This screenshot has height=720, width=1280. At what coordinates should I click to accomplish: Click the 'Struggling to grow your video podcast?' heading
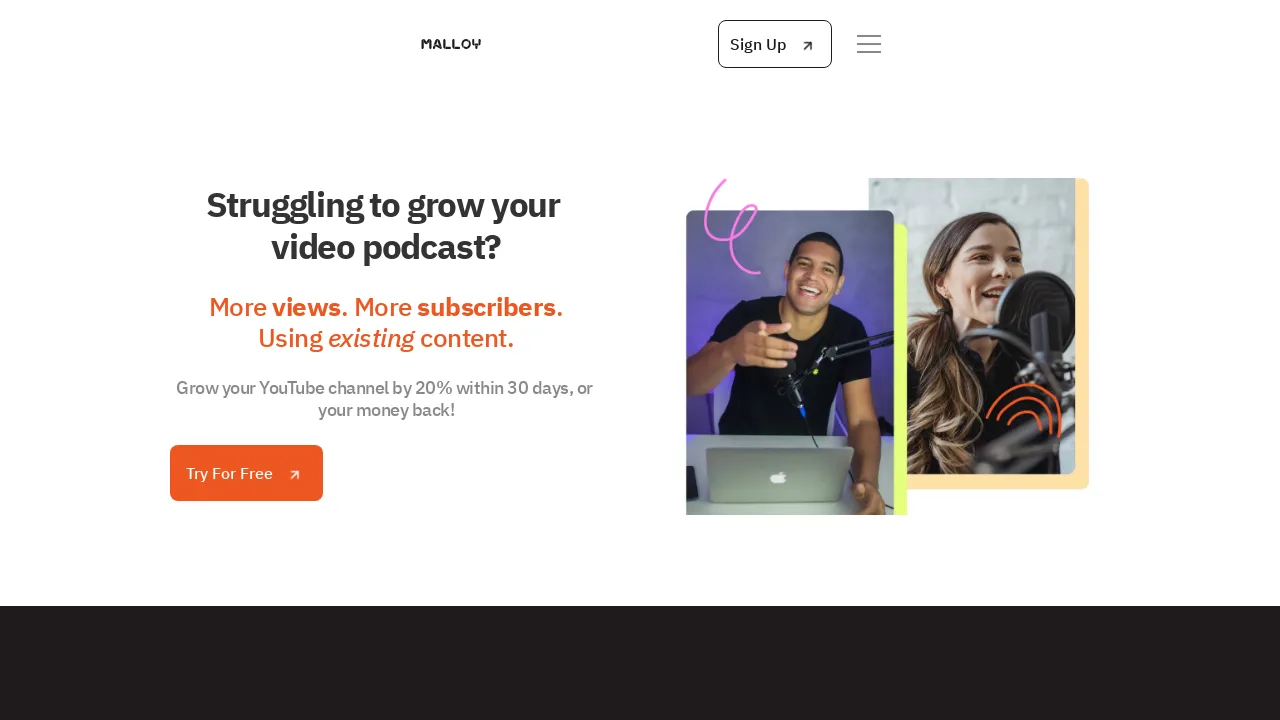click(x=385, y=226)
